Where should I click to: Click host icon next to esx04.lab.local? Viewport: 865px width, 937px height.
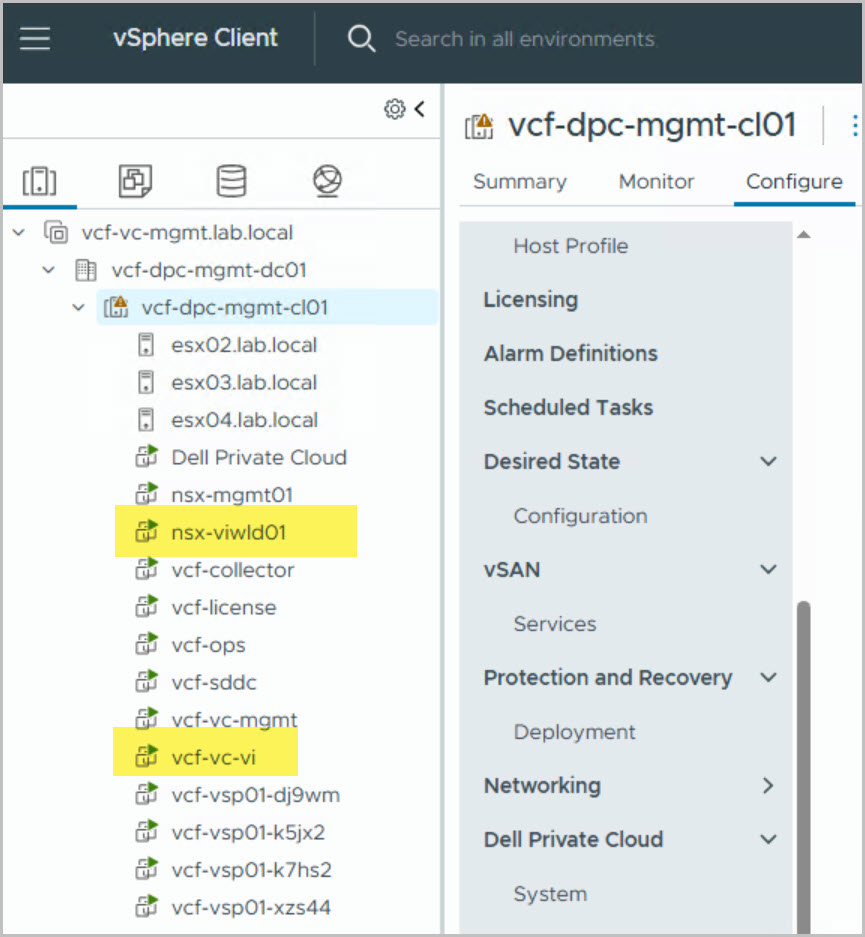pyautogui.click(x=146, y=420)
